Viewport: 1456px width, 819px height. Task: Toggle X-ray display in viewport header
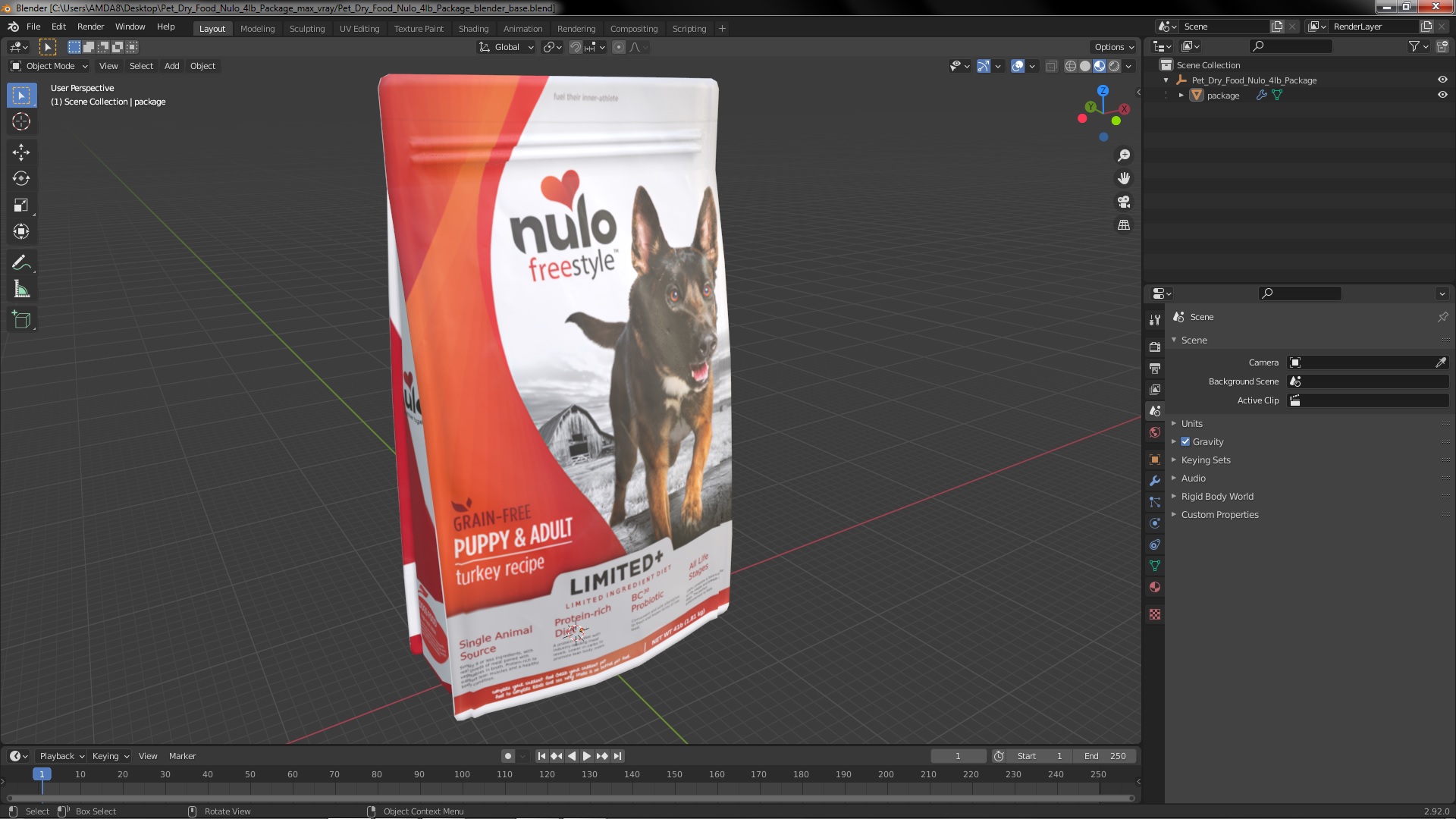pos(1051,66)
